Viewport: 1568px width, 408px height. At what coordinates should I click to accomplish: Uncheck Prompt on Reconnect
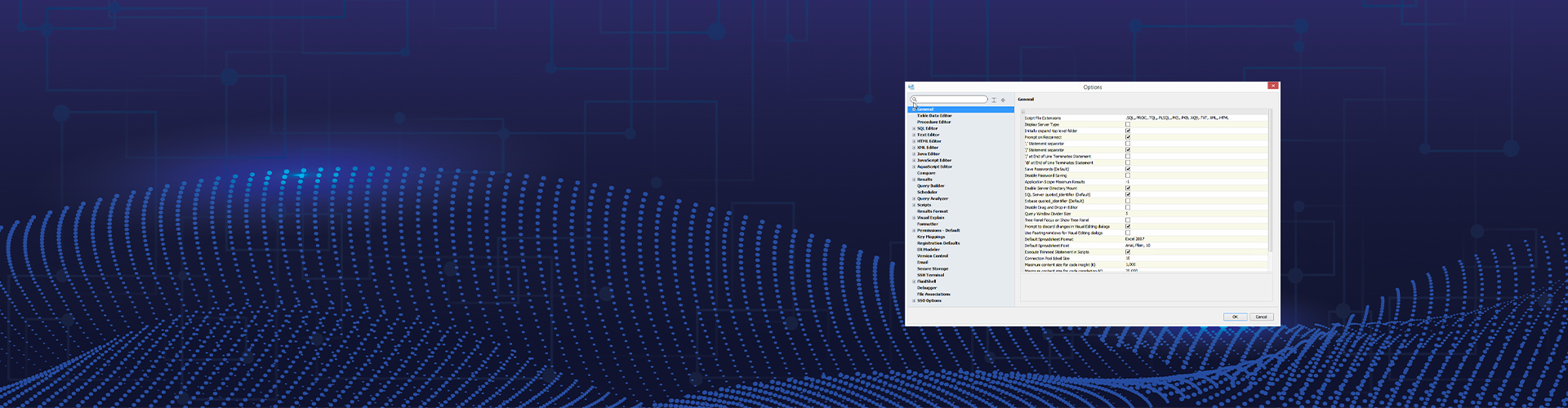tap(1128, 137)
